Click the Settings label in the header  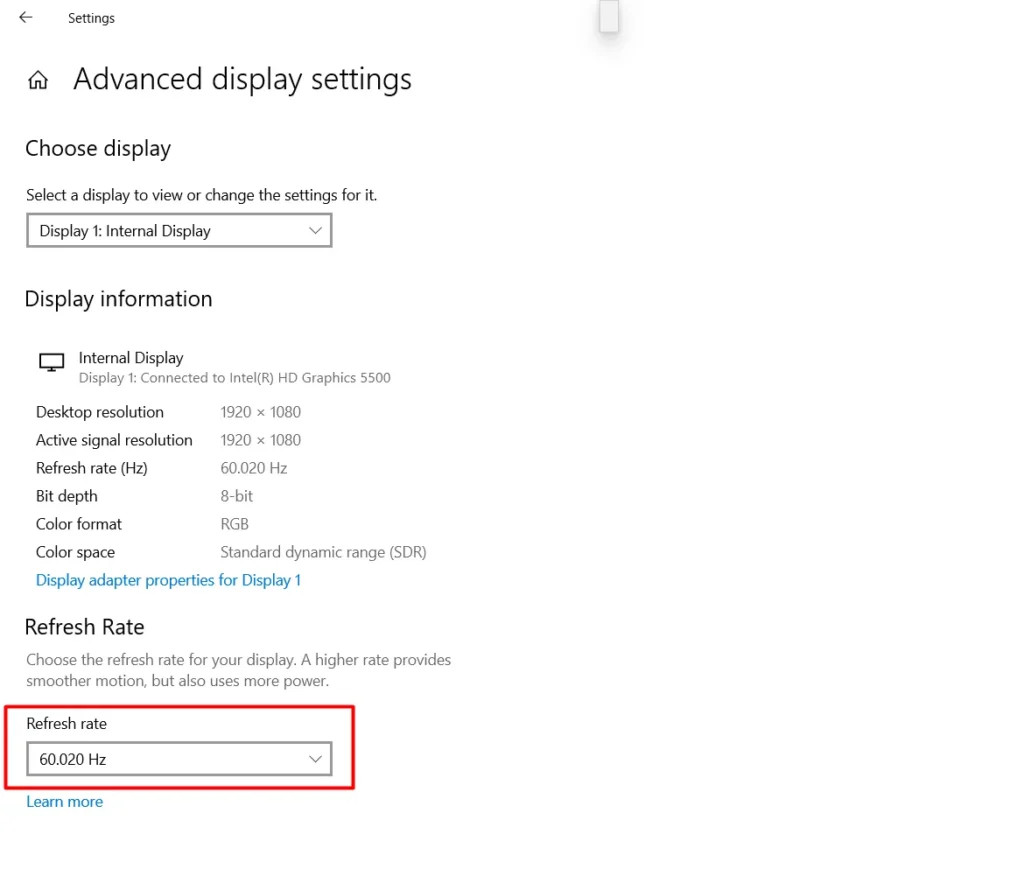click(x=91, y=17)
